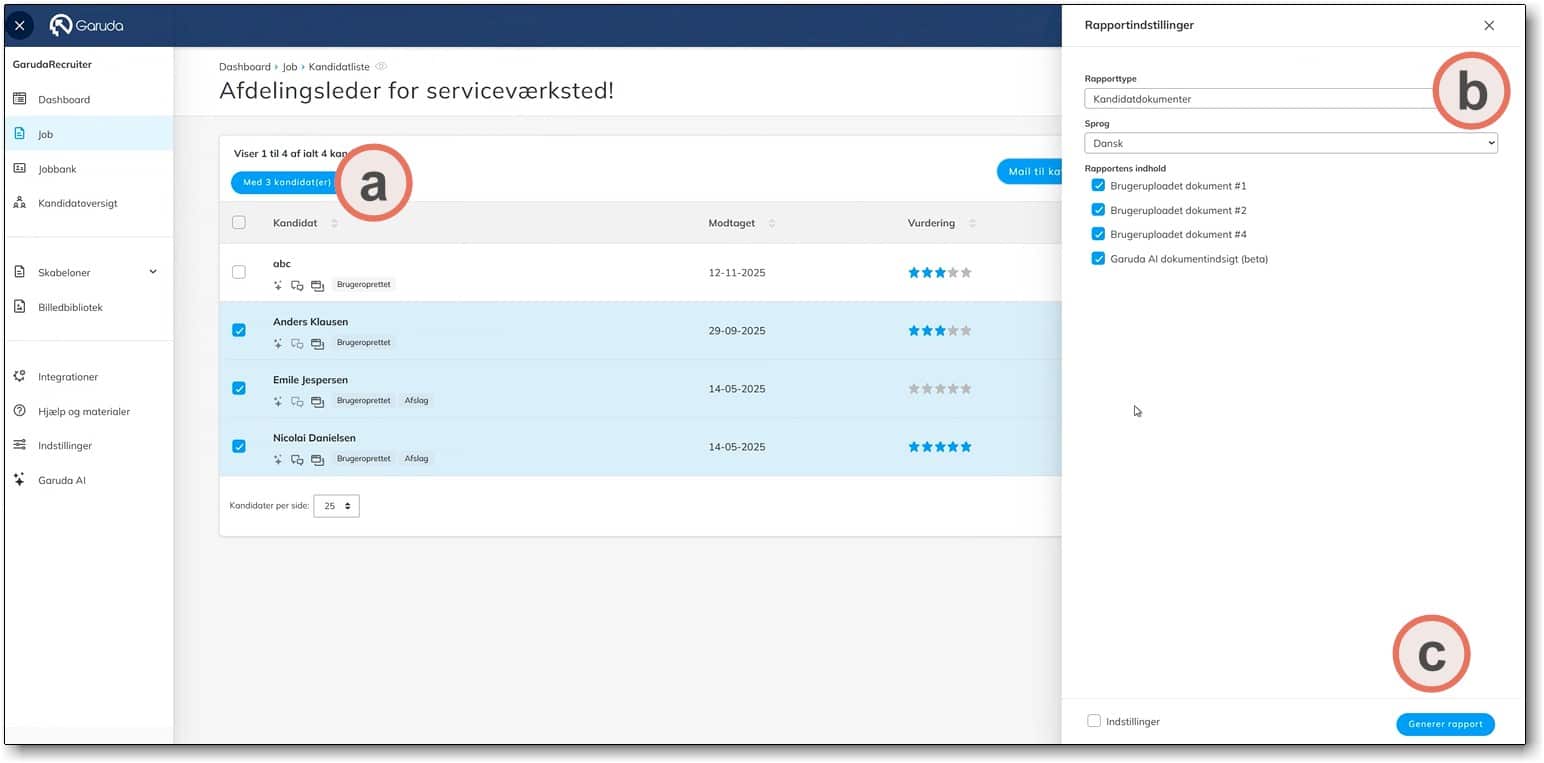Click documents icon in abc row

[x=317, y=285]
